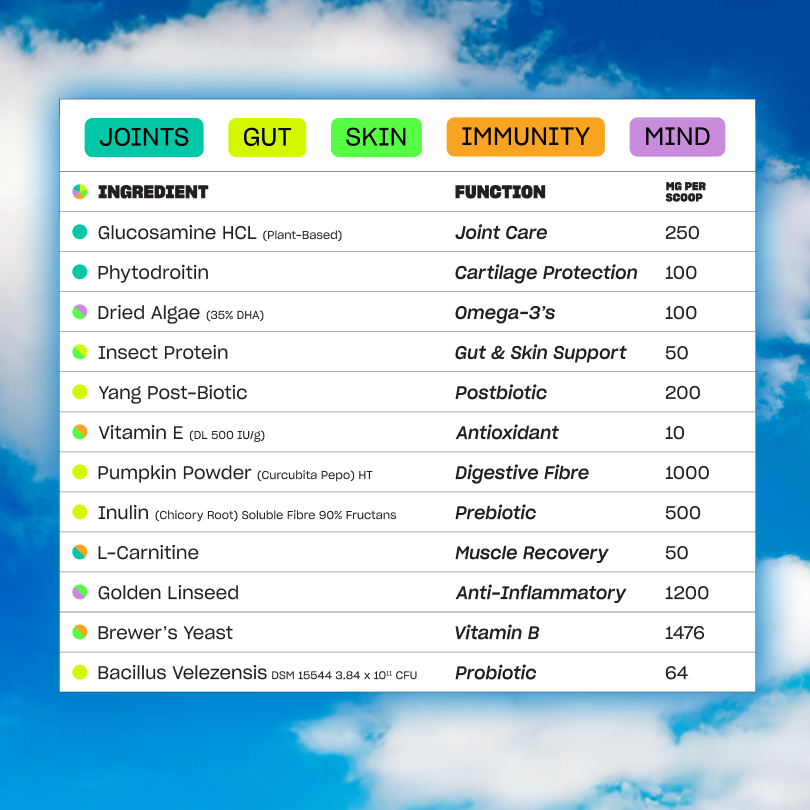Select the GUT category badge
The width and height of the screenshot is (810, 810).
click(x=267, y=137)
